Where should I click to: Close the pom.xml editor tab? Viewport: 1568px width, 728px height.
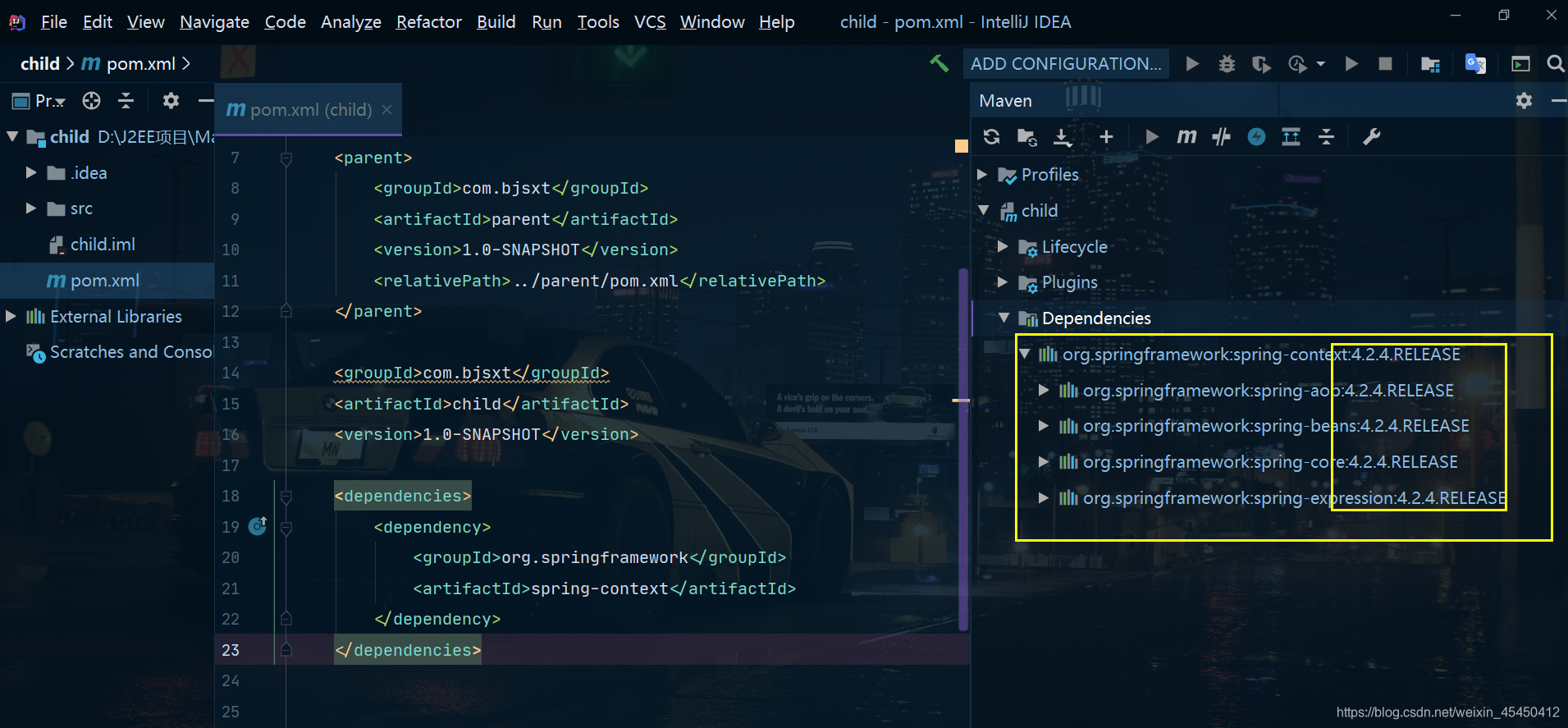pyautogui.click(x=386, y=109)
